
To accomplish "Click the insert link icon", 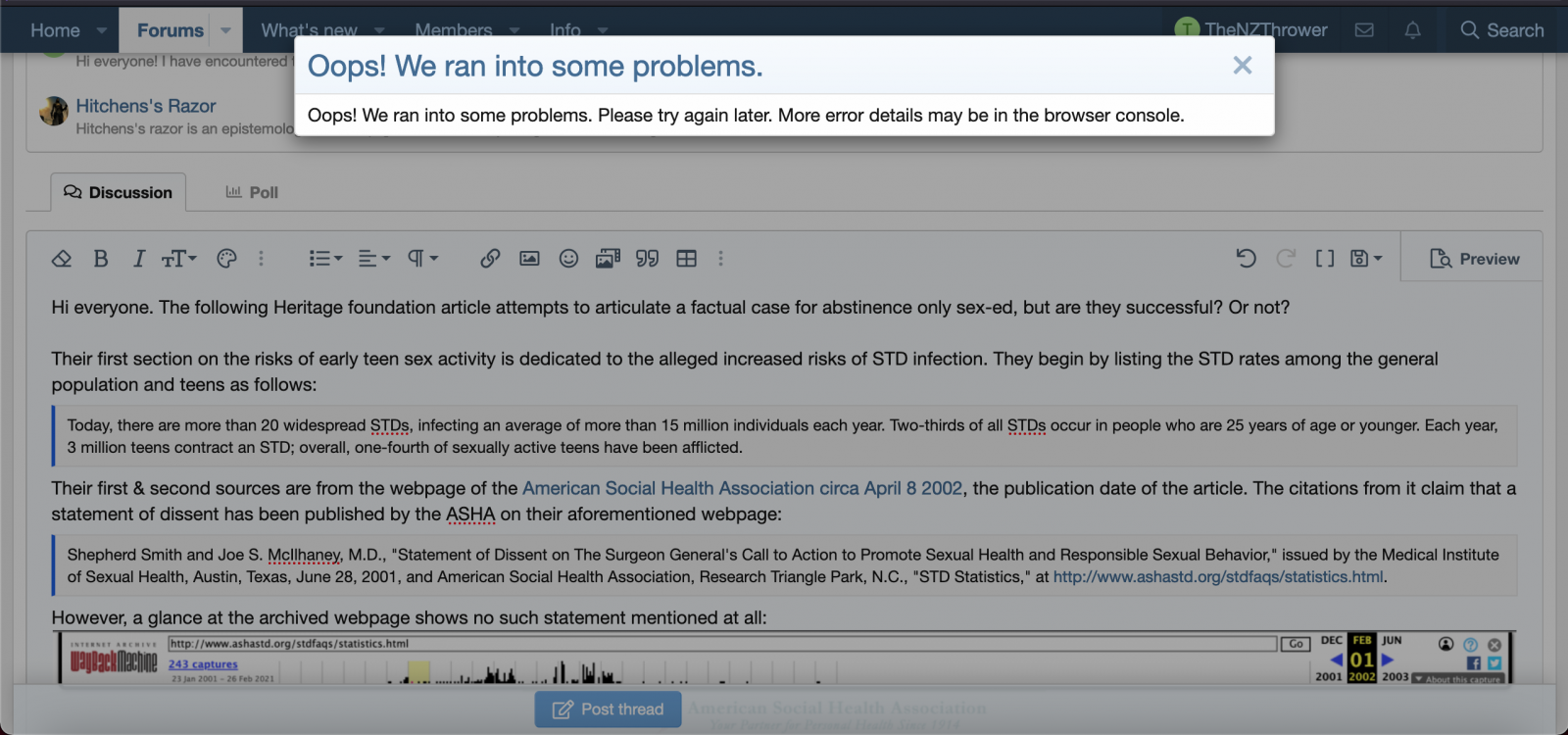I will [x=490, y=259].
